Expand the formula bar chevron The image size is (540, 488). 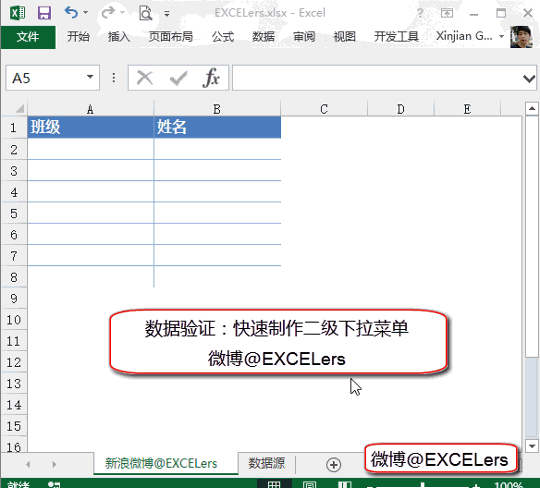pyautogui.click(x=529, y=79)
